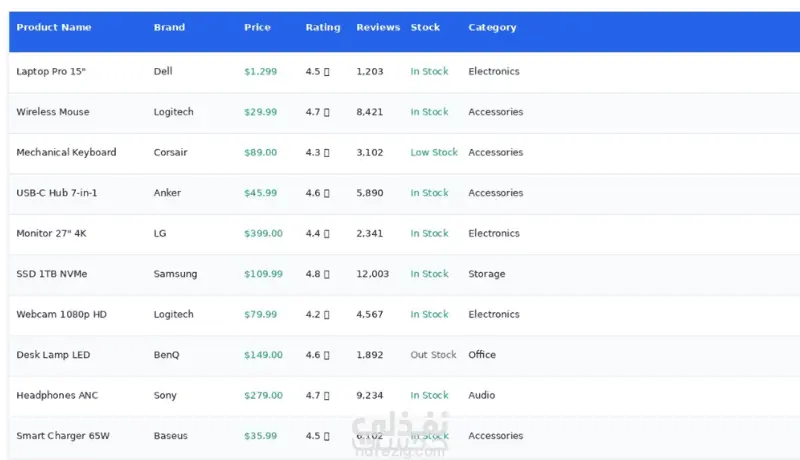The width and height of the screenshot is (800, 460).
Task: Select the $279.00 price value
Action: (x=263, y=395)
